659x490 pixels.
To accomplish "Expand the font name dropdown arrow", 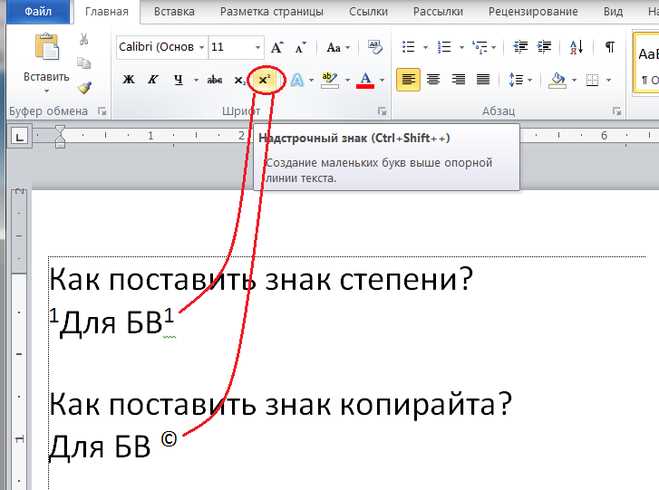I will tap(202, 47).
